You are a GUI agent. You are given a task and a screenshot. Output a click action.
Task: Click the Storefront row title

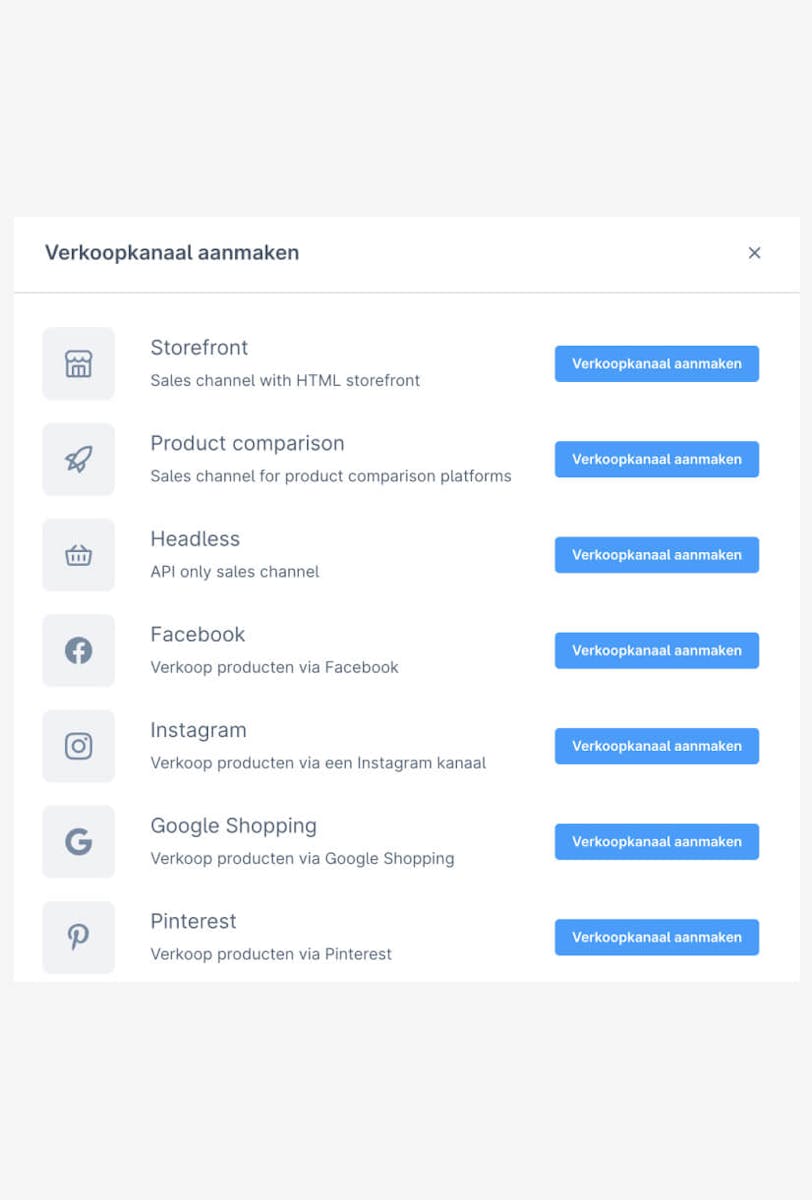tap(199, 348)
